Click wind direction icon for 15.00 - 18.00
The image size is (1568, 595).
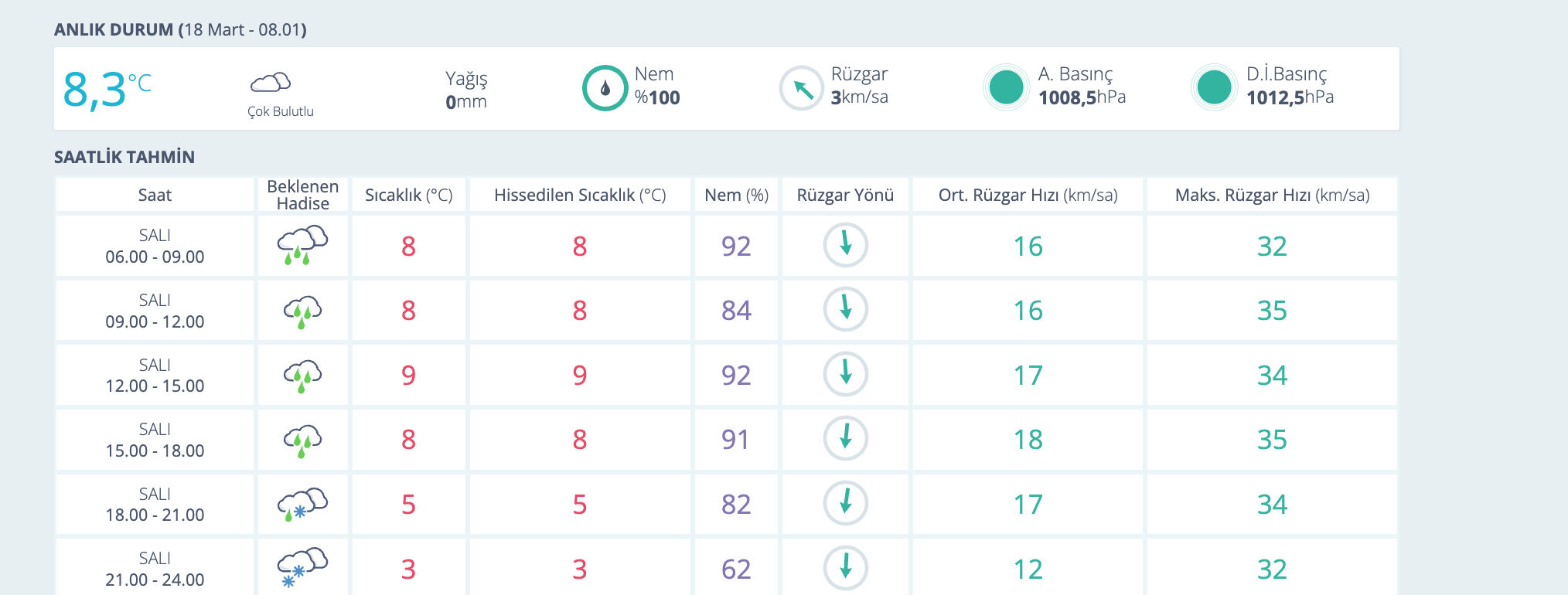click(x=845, y=438)
